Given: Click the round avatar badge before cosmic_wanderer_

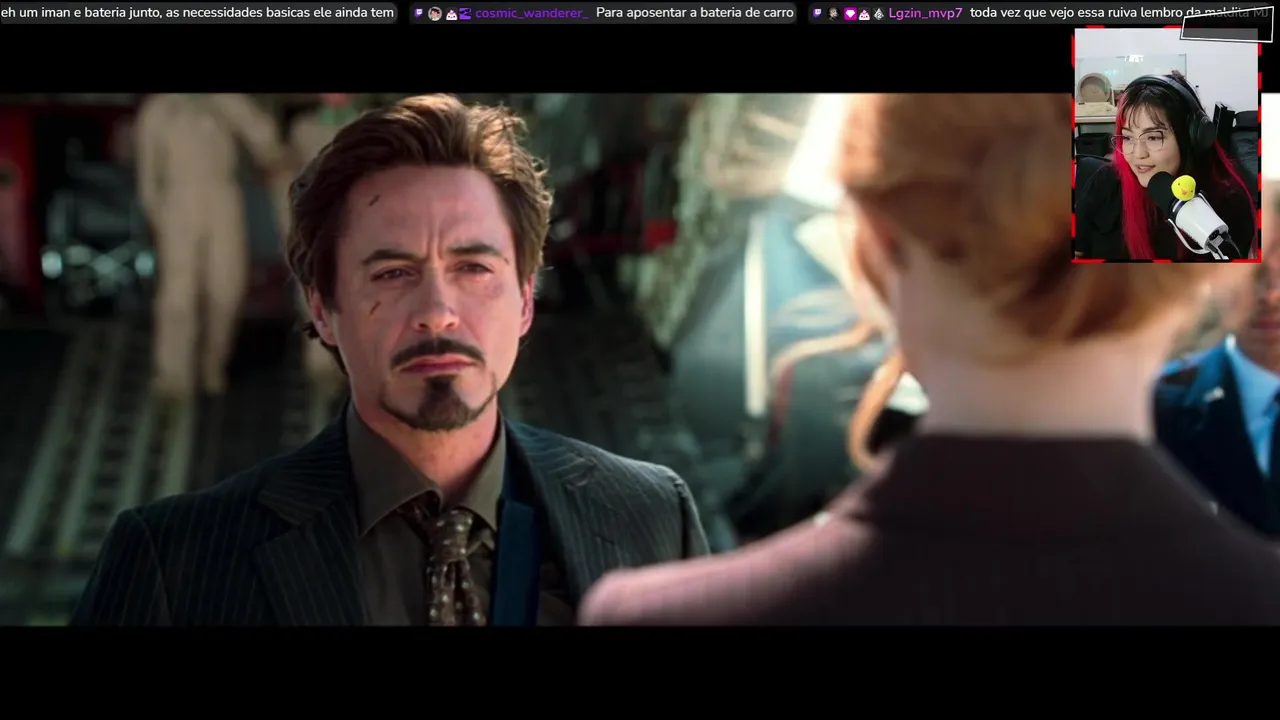Looking at the screenshot, I should tap(435, 14).
